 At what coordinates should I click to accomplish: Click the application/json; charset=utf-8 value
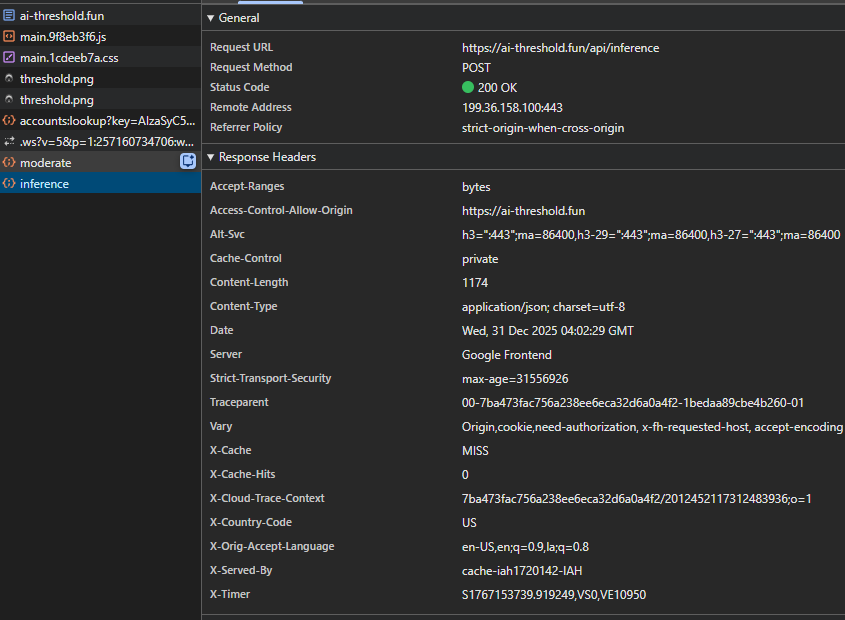pos(543,307)
